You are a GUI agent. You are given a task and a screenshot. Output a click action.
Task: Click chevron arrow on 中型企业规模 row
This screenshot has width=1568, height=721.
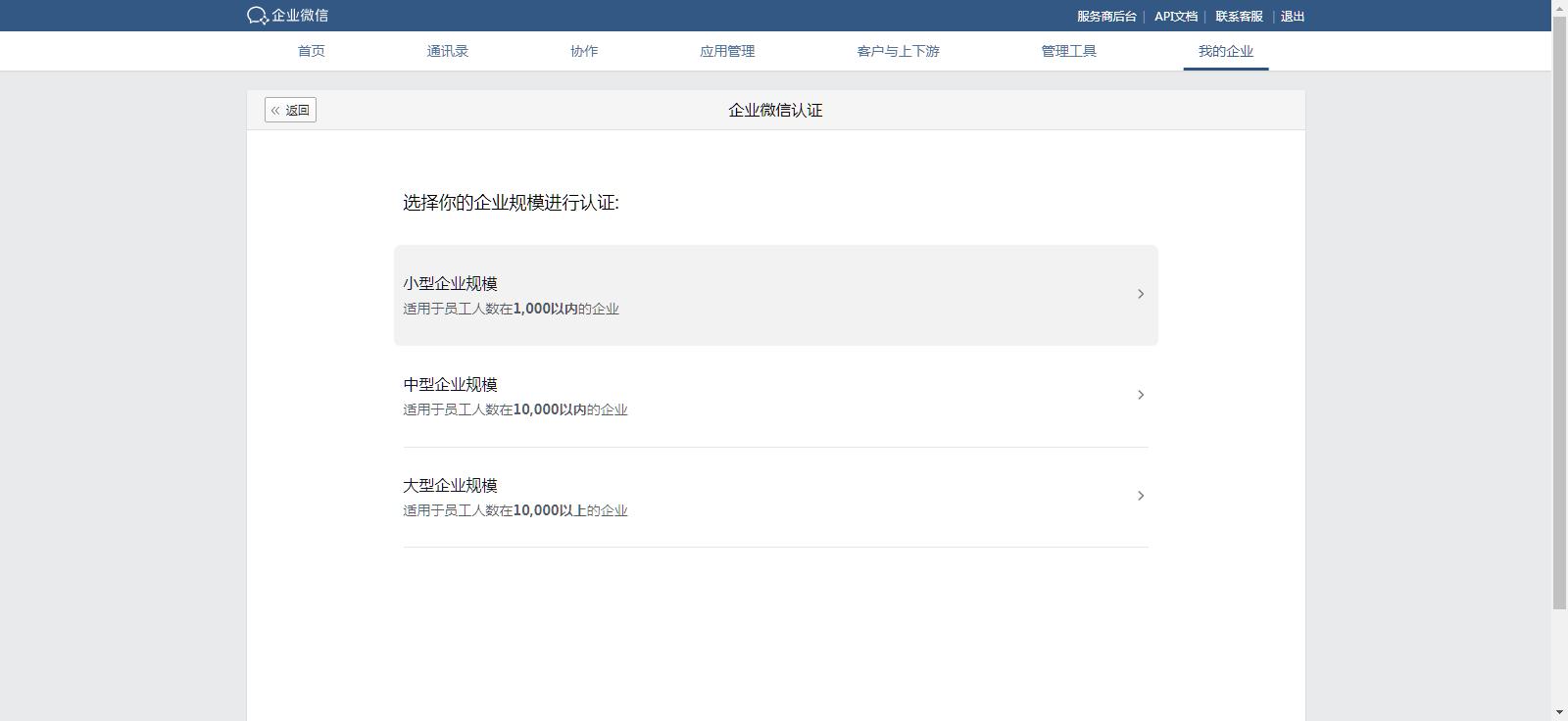[x=1141, y=395]
